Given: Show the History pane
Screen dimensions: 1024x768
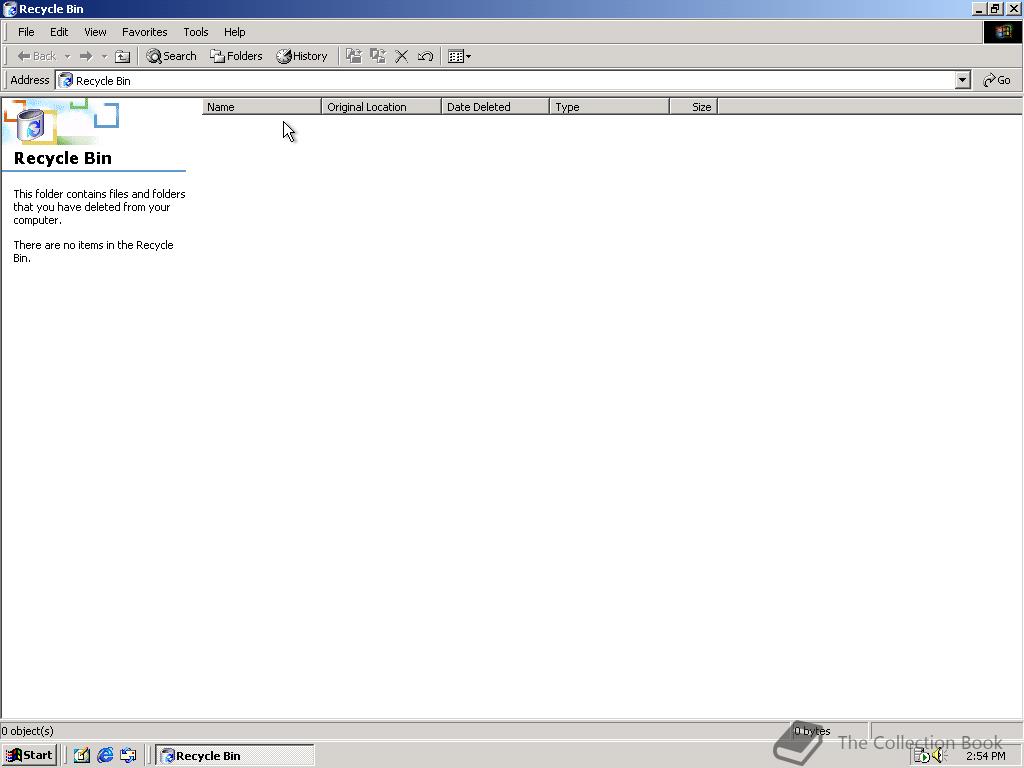Looking at the screenshot, I should coord(302,56).
